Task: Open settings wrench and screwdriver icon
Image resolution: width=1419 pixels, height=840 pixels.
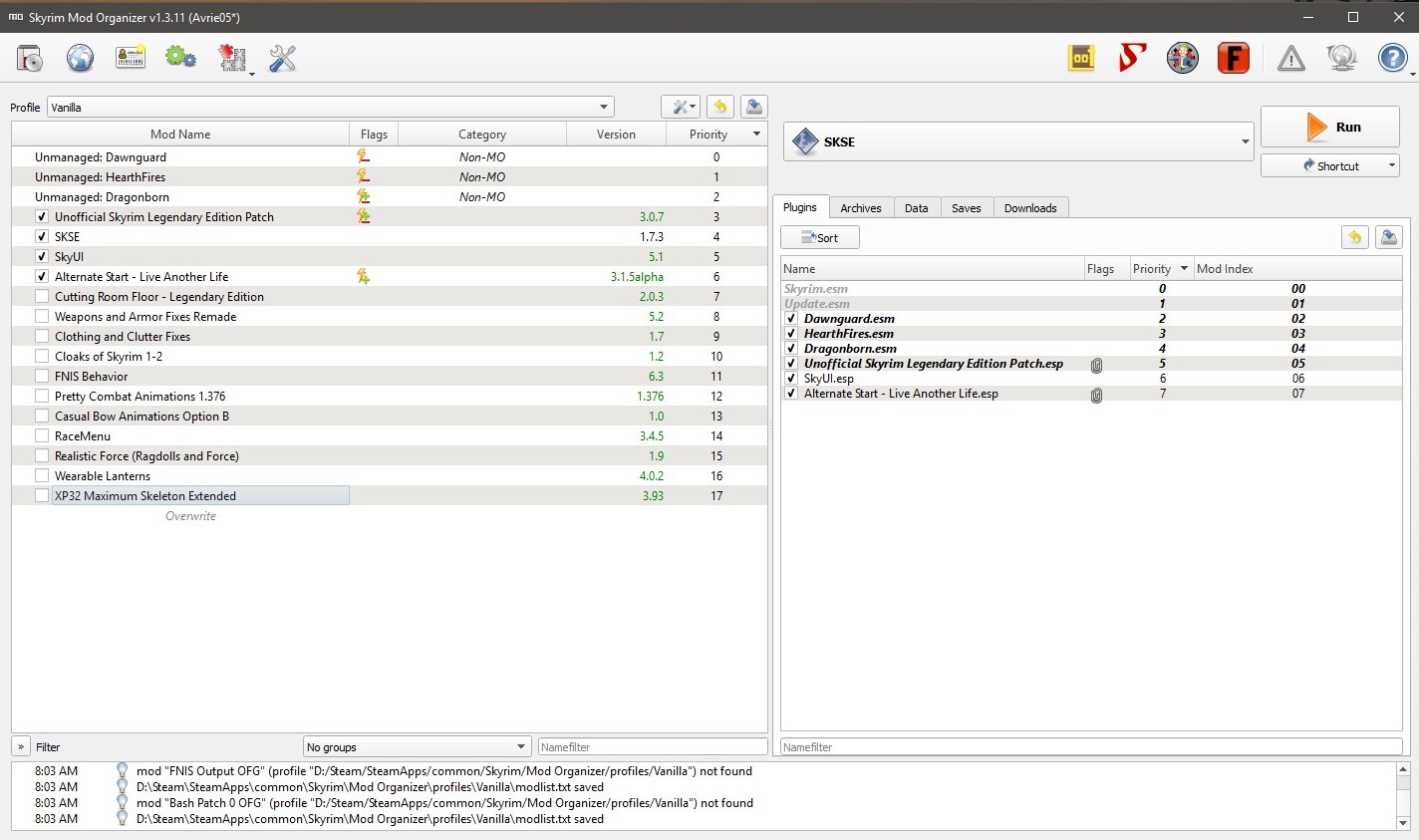Action: (283, 59)
